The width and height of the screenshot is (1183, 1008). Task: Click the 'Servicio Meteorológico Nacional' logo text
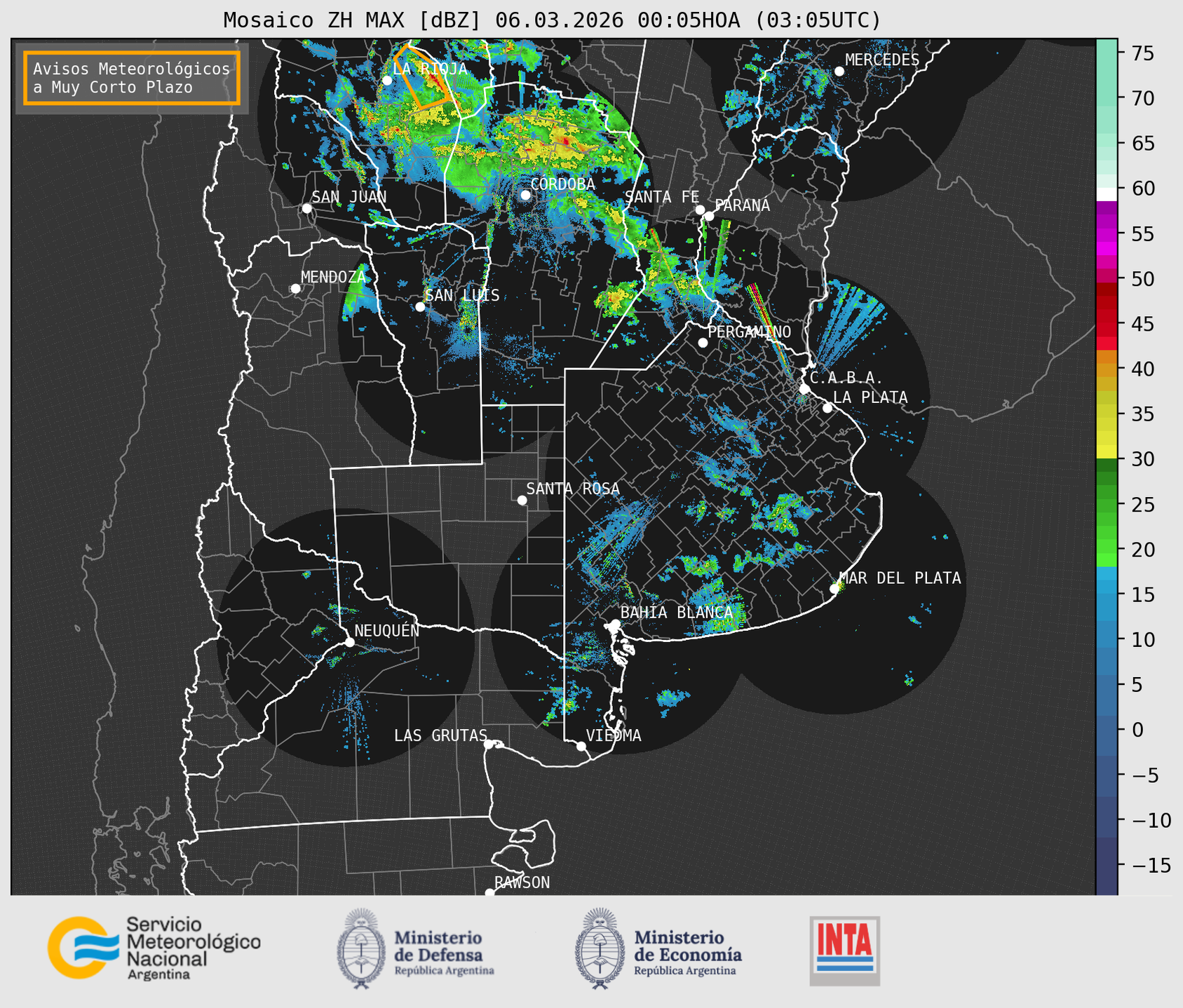193,949
